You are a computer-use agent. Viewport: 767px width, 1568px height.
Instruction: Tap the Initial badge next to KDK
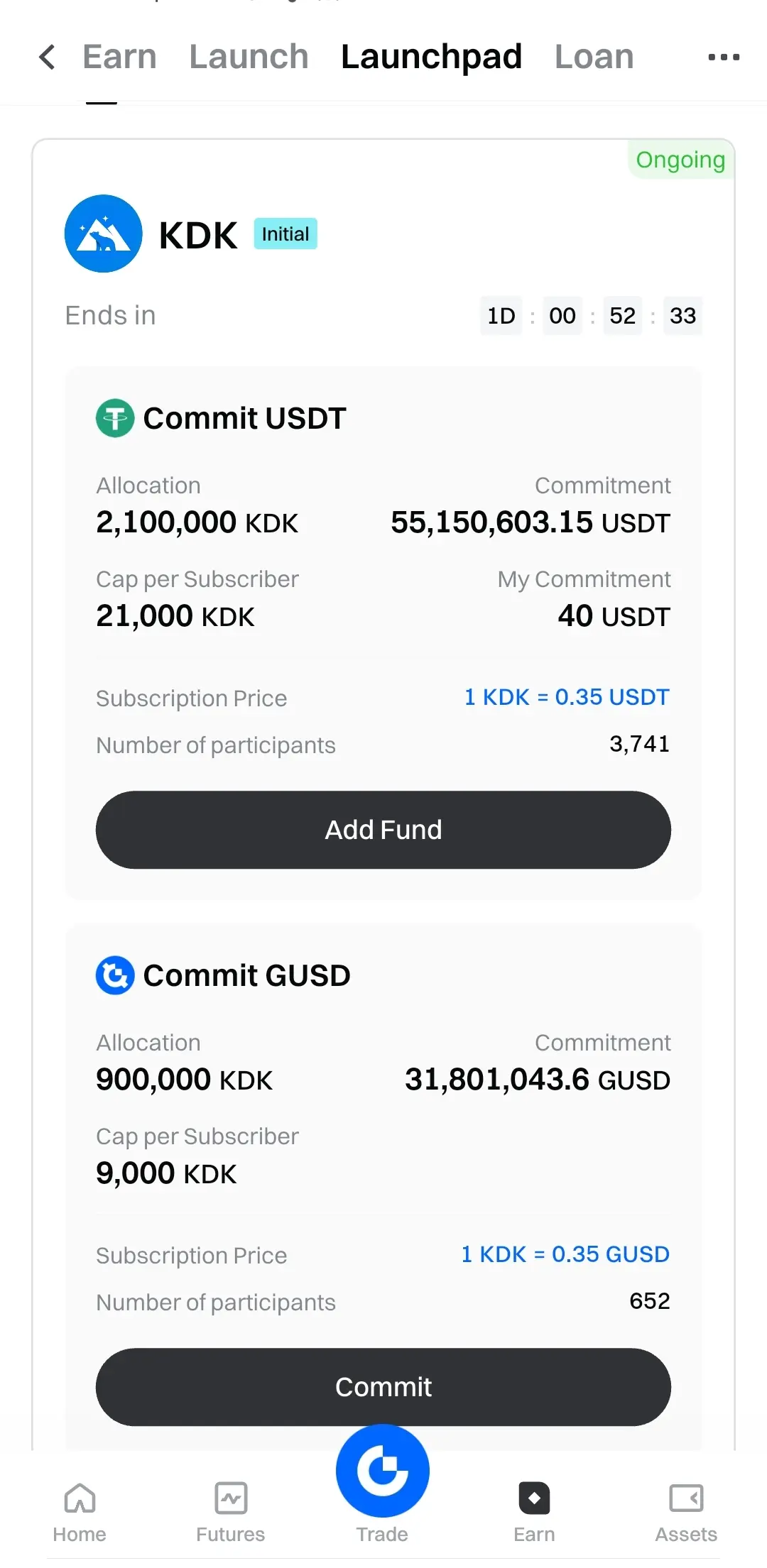(x=285, y=234)
